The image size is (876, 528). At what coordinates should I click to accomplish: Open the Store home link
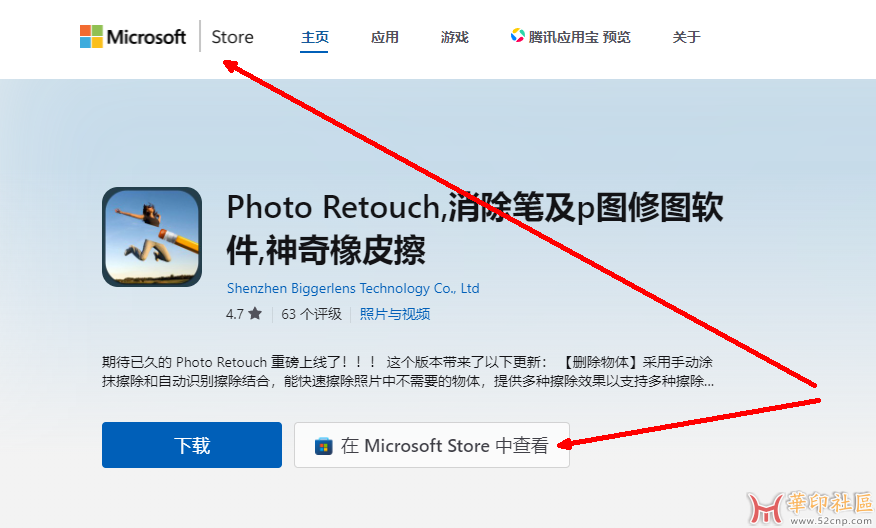[x=232, y=37]
